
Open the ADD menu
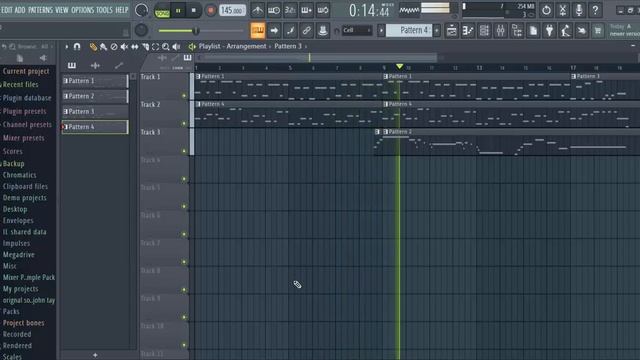(x=20, y=10)
